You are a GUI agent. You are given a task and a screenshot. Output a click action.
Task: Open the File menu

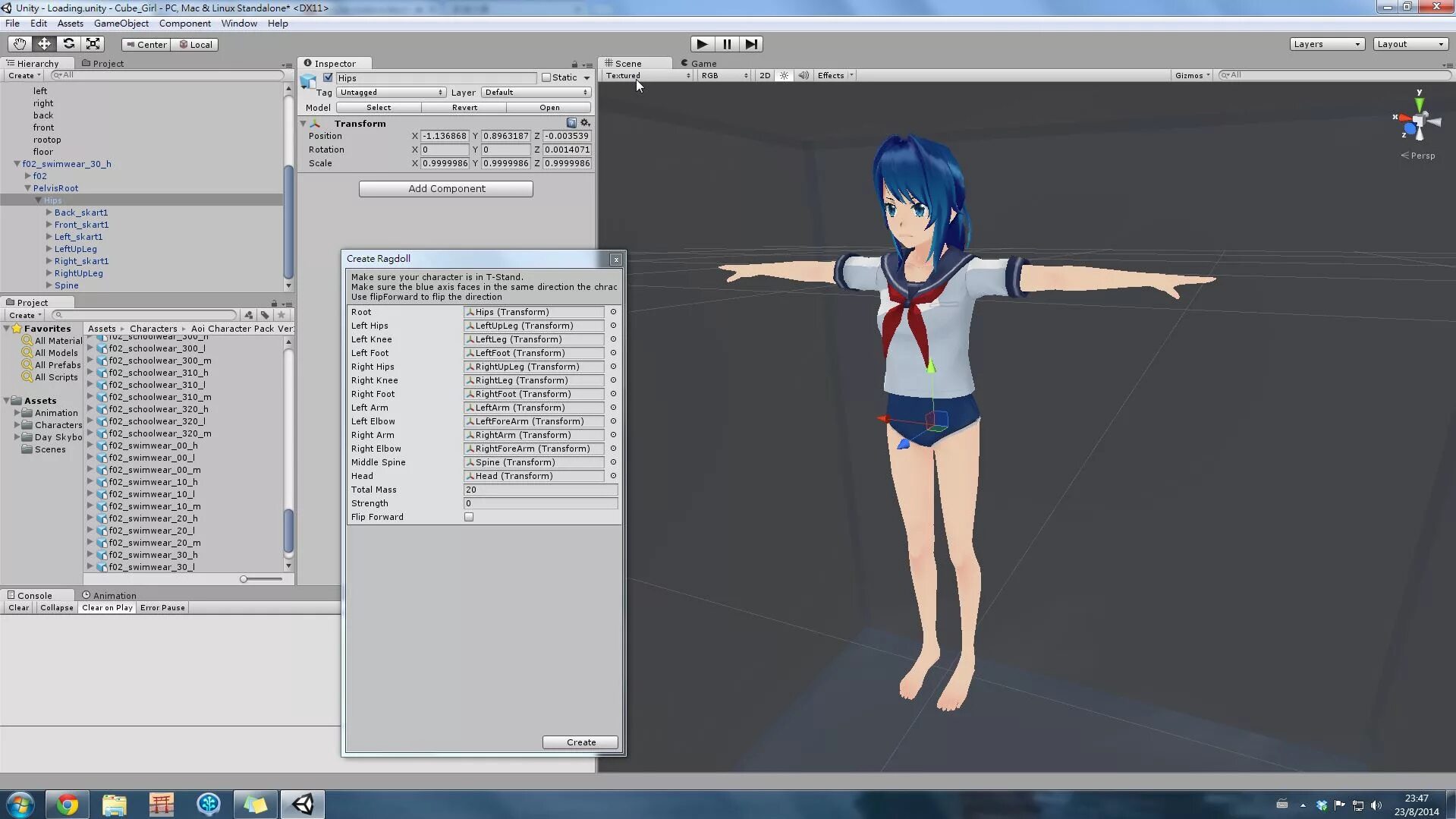tap(12, 24)
